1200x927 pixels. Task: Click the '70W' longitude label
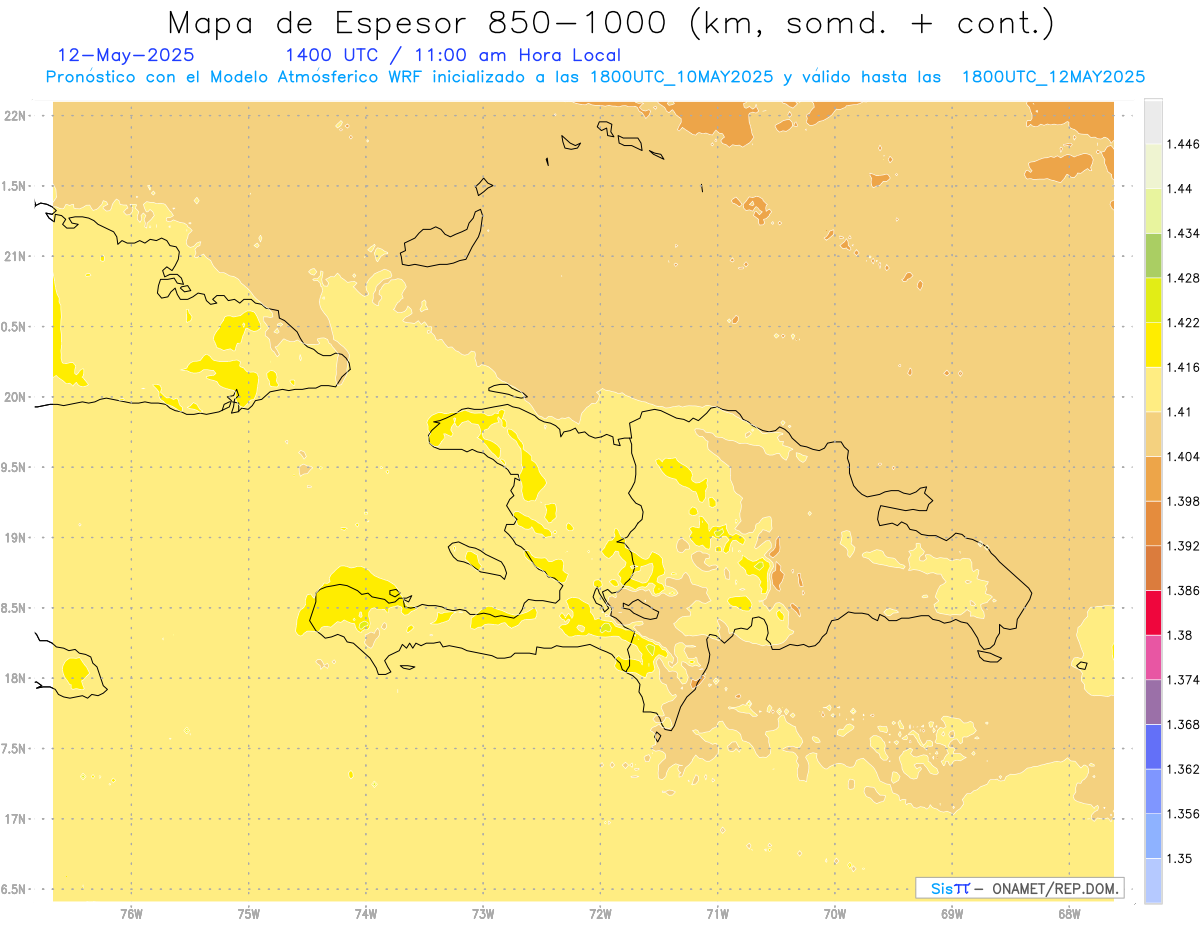834,914
